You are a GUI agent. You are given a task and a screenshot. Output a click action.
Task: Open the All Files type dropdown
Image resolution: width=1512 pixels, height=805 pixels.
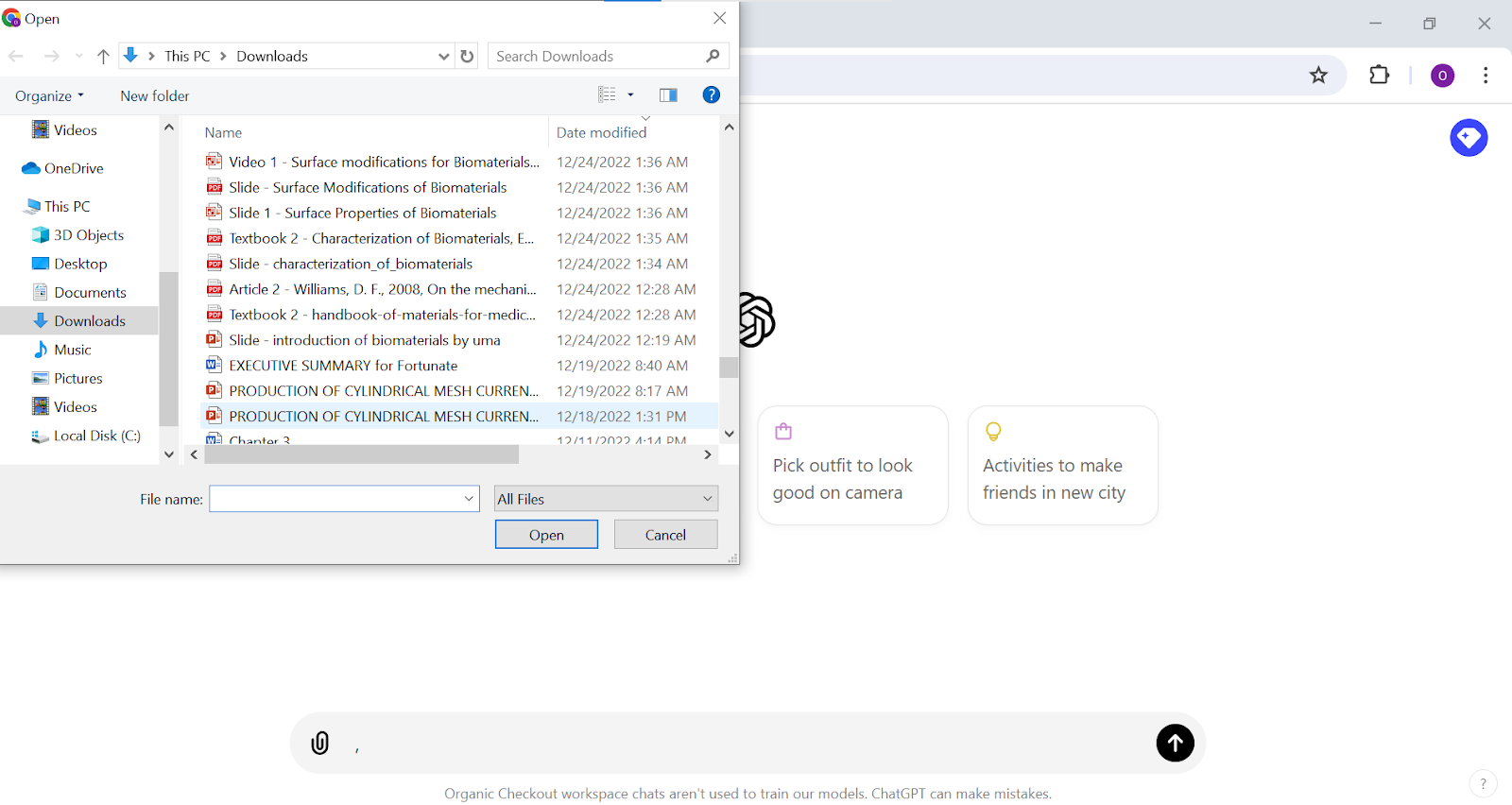[606, 499]
